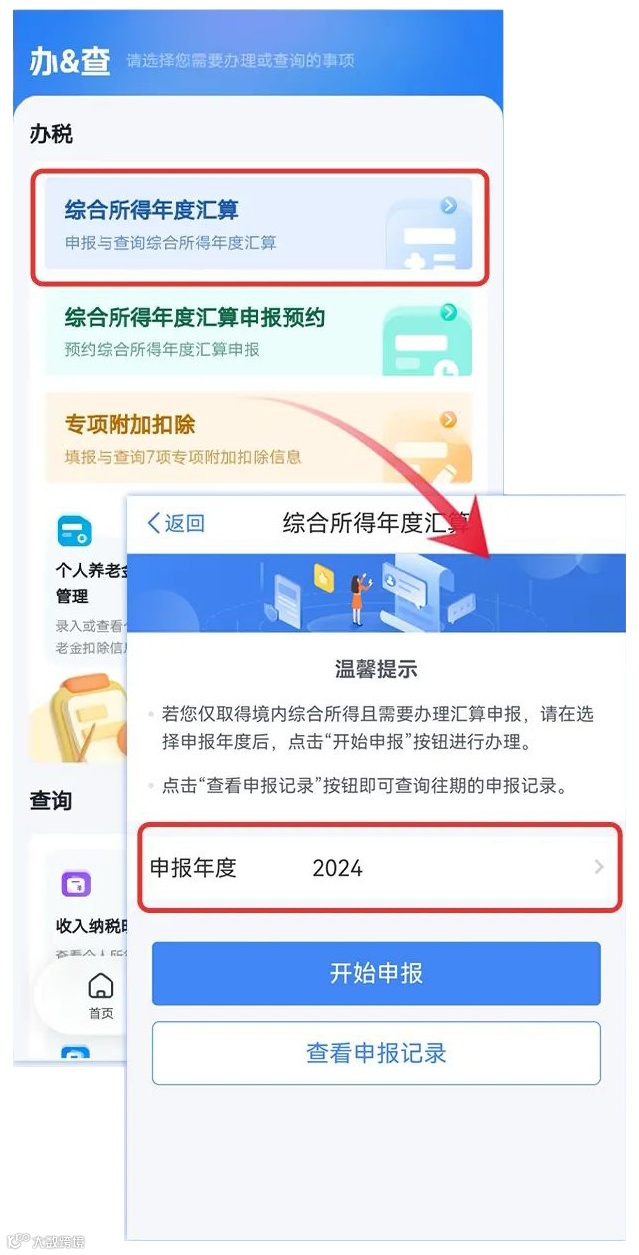639x1255 pixels.
Task: Go to 首页 home tab
Action: coord(101,994)
